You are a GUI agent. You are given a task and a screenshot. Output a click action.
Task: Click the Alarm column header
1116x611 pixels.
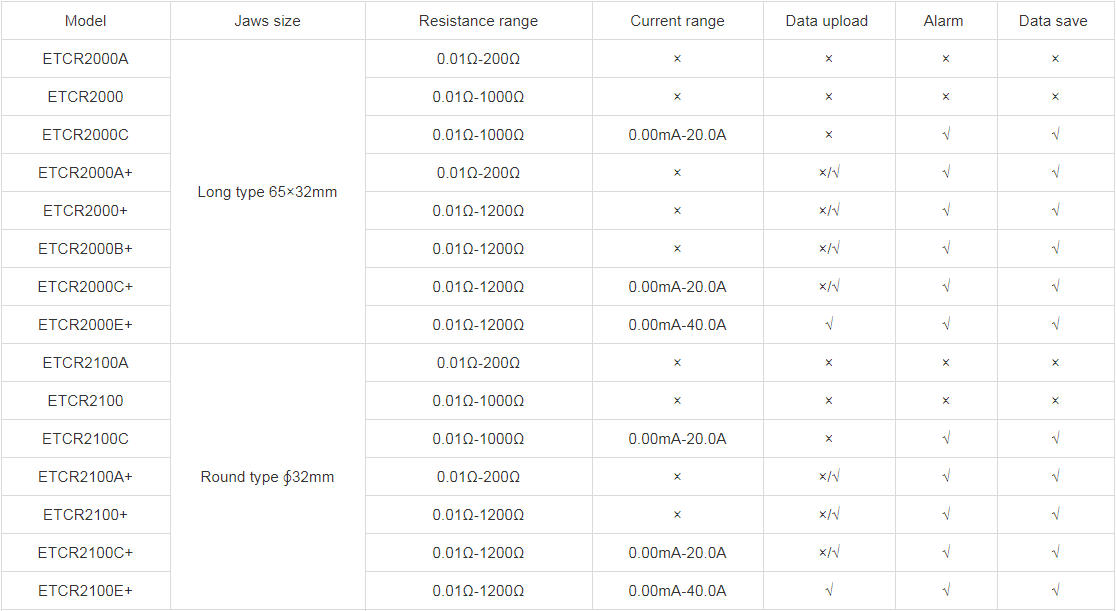point(944,21)
